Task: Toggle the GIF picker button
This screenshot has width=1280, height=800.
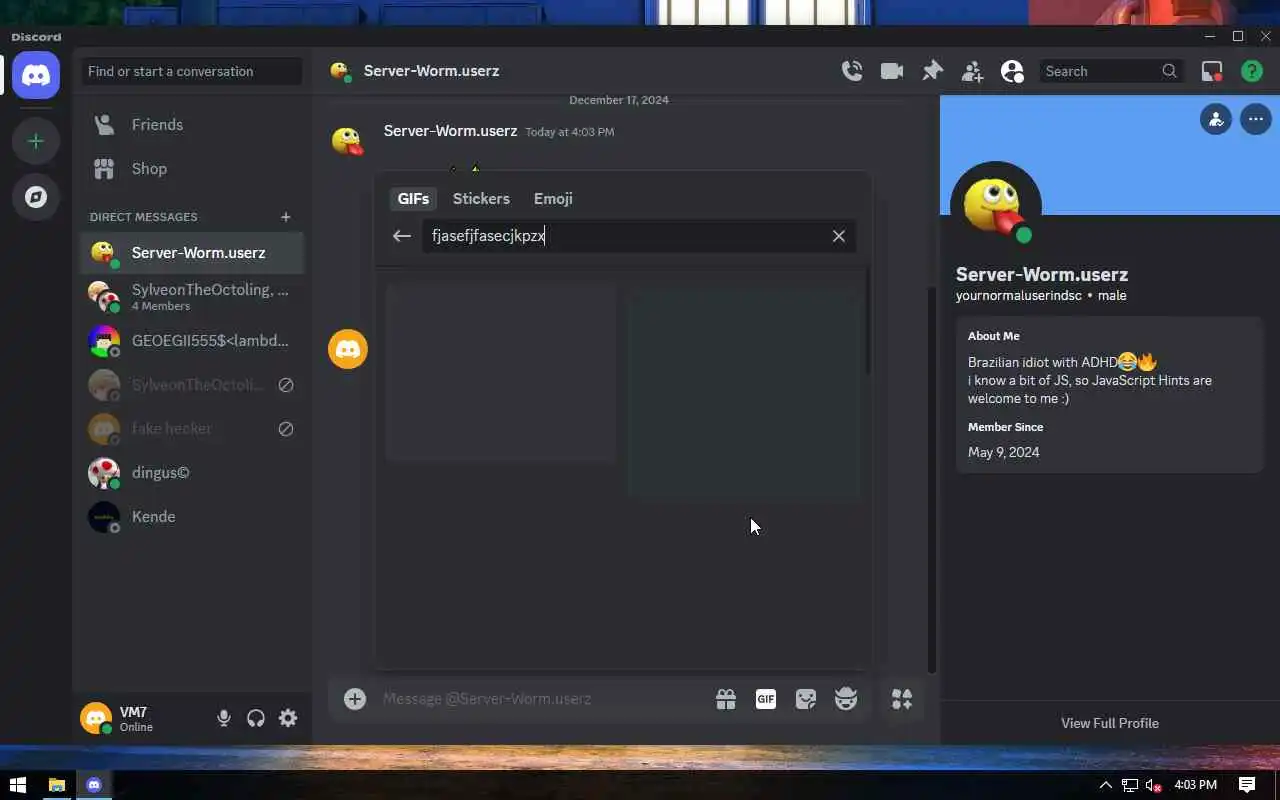Action: click(x=766, y=699)
